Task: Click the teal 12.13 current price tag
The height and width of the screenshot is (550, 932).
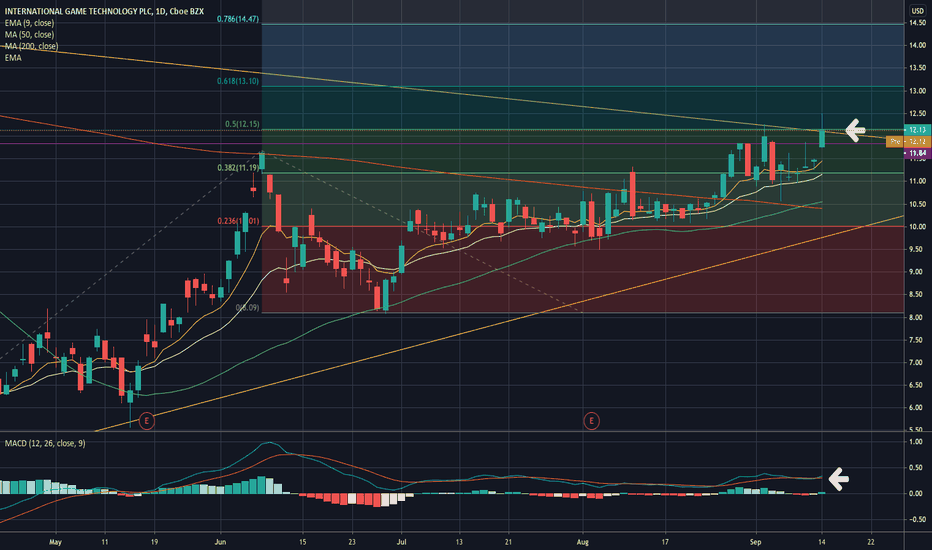Action: (917, 130)
